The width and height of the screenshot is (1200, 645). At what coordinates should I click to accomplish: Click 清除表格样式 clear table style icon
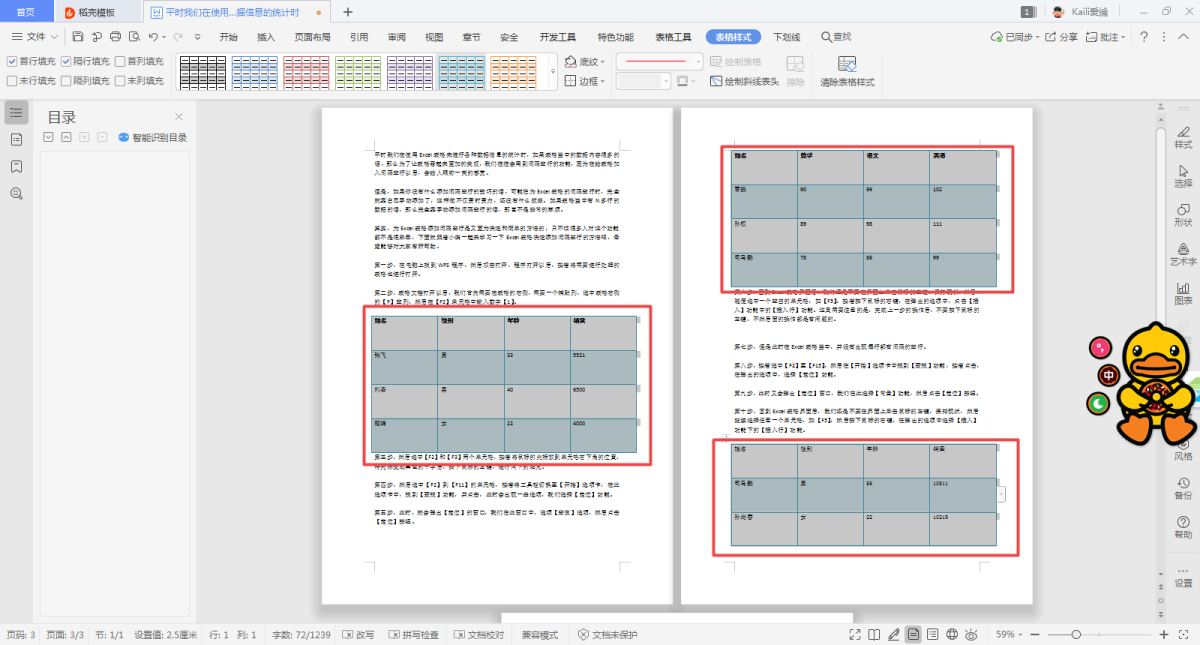pyautogui.click(x=847, y=71)
